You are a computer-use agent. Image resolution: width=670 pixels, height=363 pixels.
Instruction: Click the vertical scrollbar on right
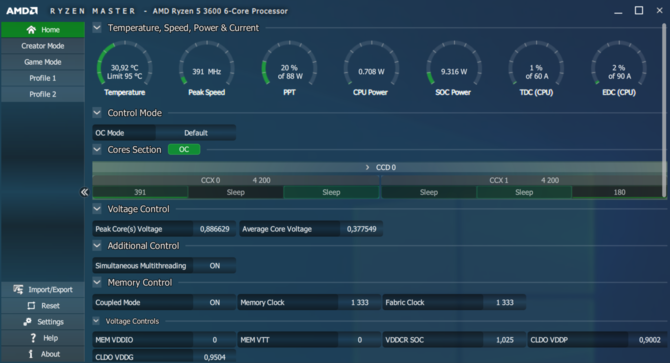[x=664, y=110]
